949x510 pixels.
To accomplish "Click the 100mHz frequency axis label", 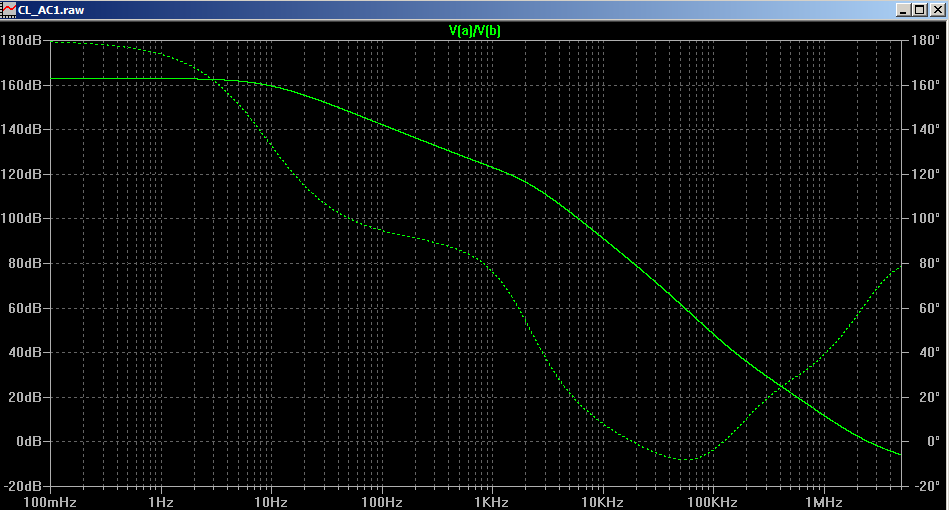I will point(50,502).
